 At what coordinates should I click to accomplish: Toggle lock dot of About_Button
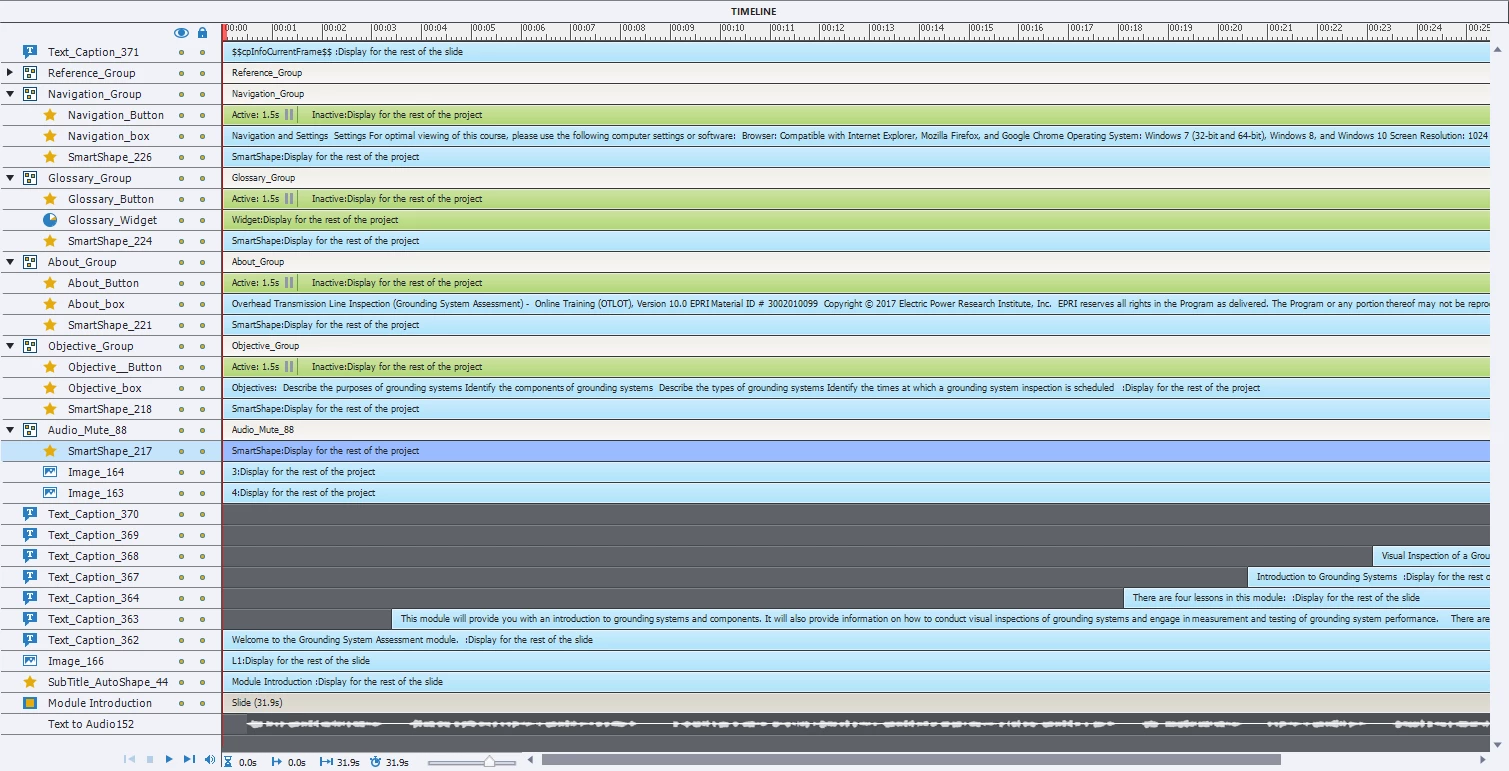pyautogui.click(x=203, y=282)
